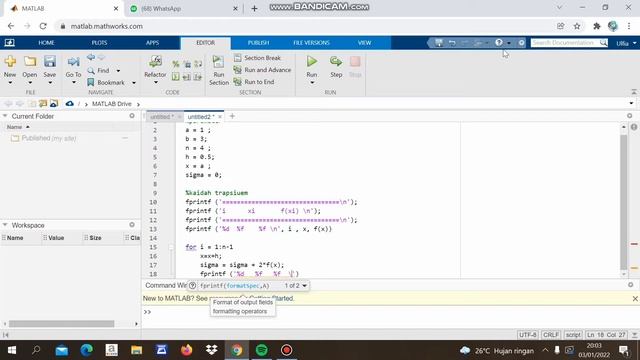Switch to the PLOTS tab
The image size is (640, 360).
(x=99, y=42)
